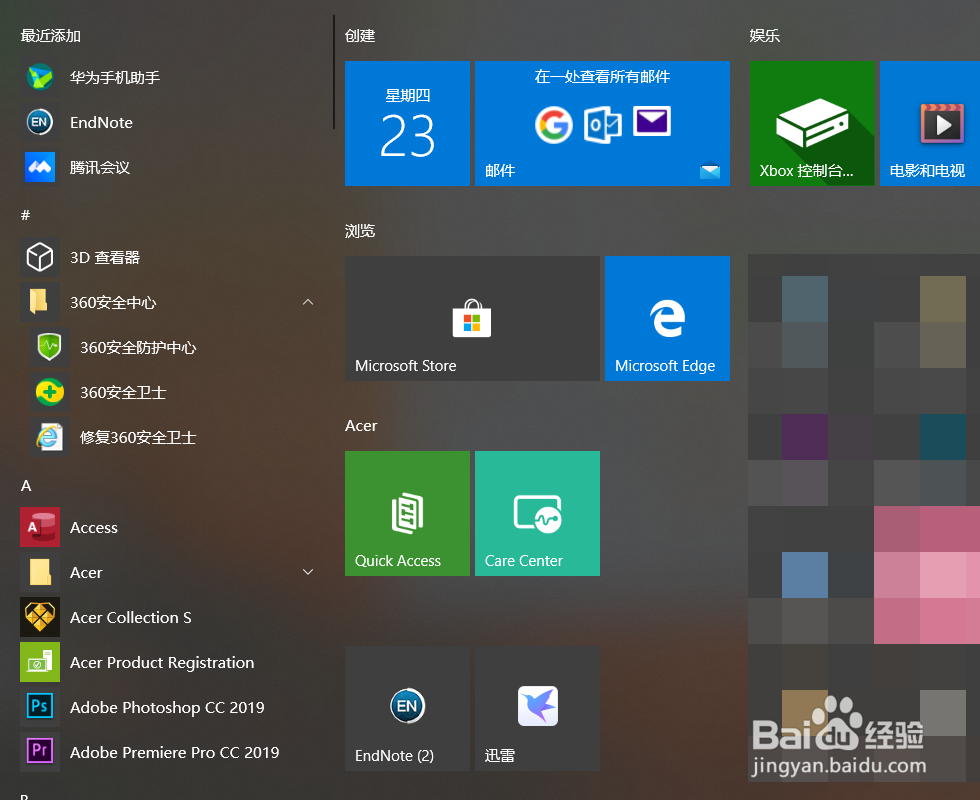Launch Microsoft Edge tile
The image size is (980, 800).
point(667,318)
